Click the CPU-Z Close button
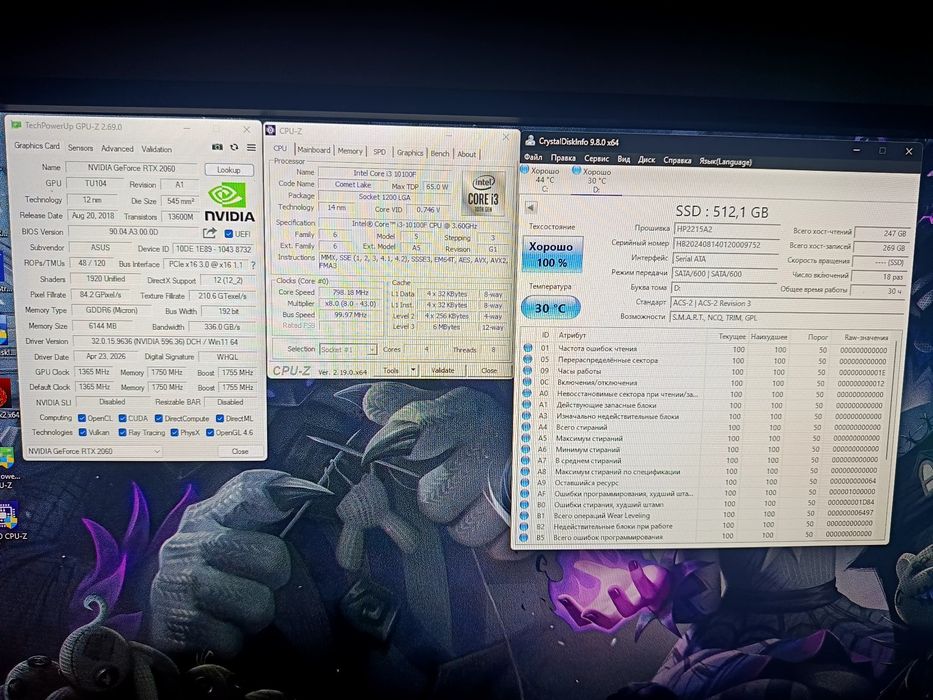The image size is (933, 700). pyautogui.click(x=489, y=370)
